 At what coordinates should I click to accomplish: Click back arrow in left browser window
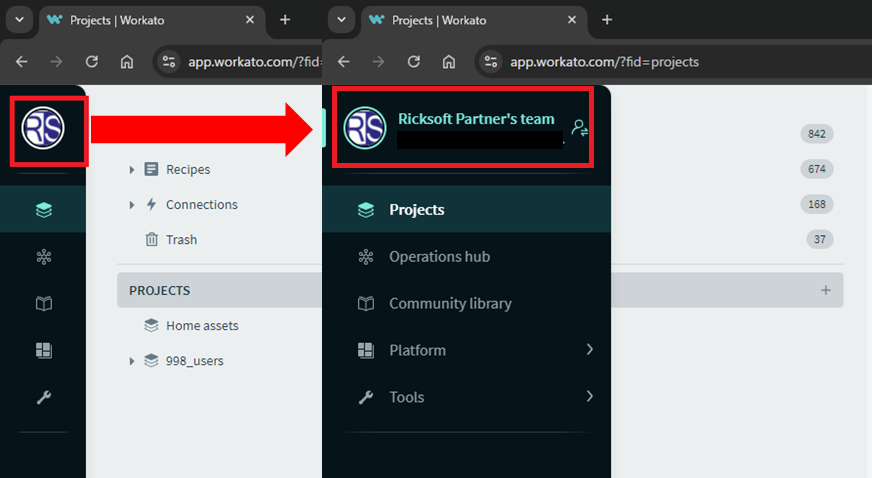pos(22,62)
